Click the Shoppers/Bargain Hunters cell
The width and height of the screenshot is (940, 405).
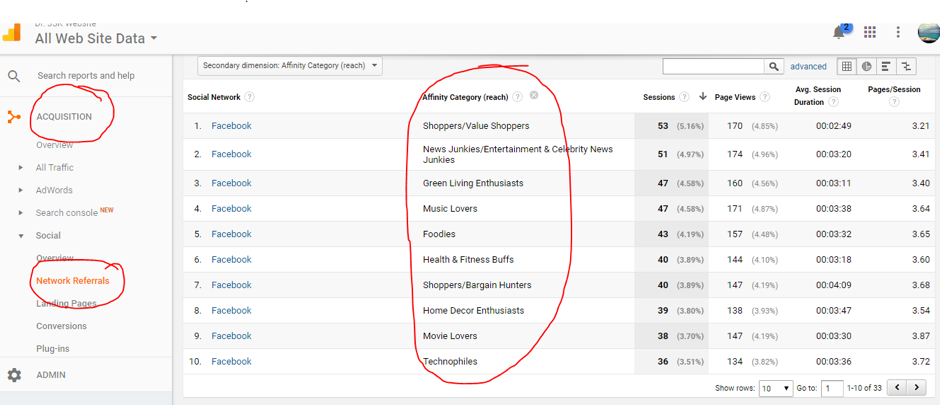pos(477,285)
